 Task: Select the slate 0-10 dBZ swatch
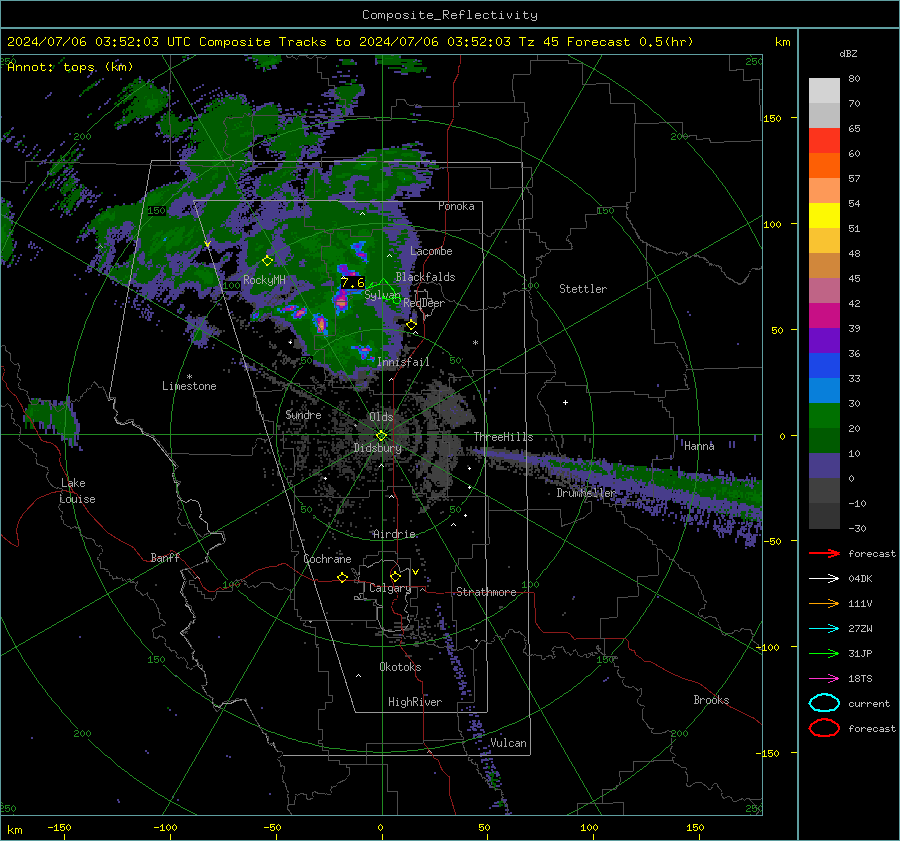(x=824, y=466)
